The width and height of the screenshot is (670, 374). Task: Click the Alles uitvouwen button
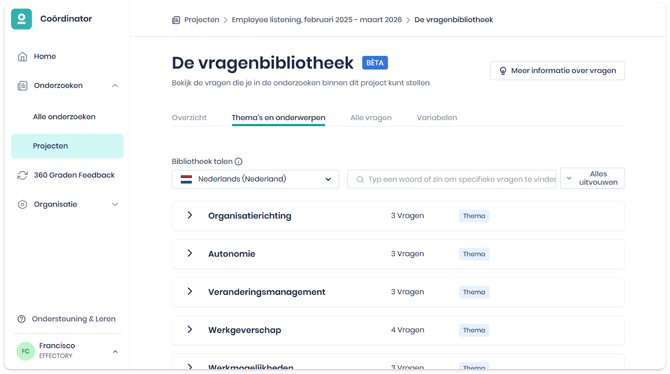592,178
